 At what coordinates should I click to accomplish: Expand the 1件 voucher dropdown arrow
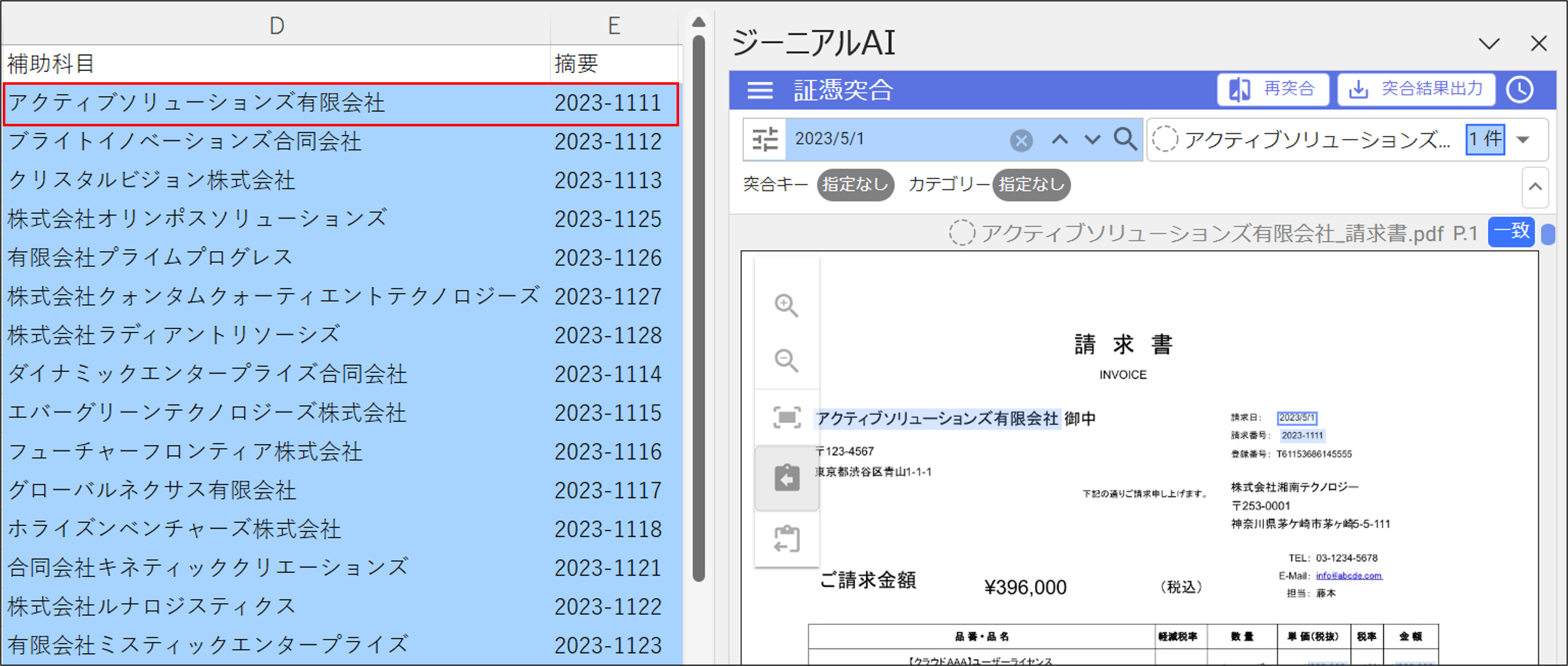click(x=1523, y=140)
